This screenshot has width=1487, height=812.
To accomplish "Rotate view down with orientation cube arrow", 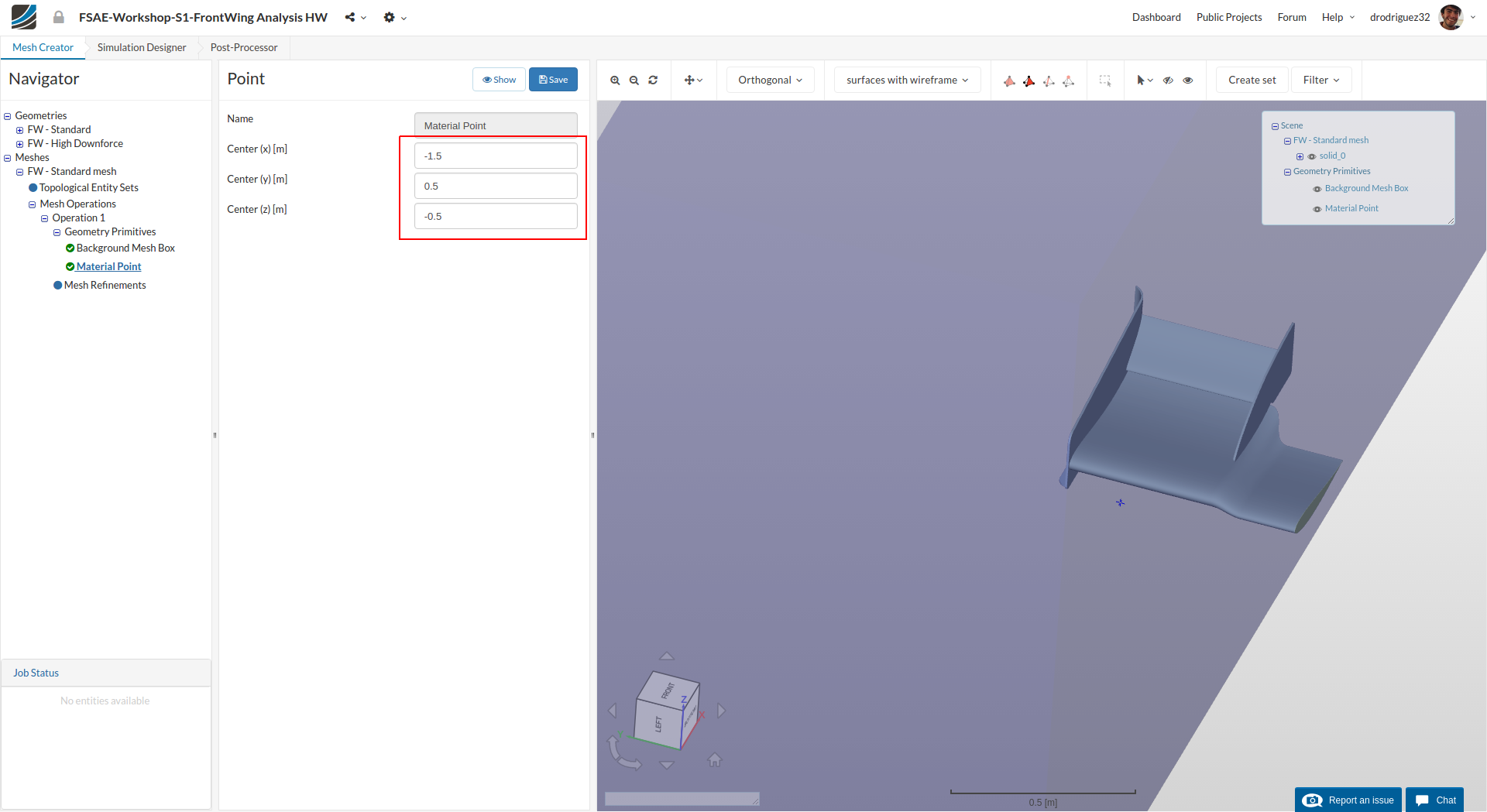I will click(x=667, y=765).
